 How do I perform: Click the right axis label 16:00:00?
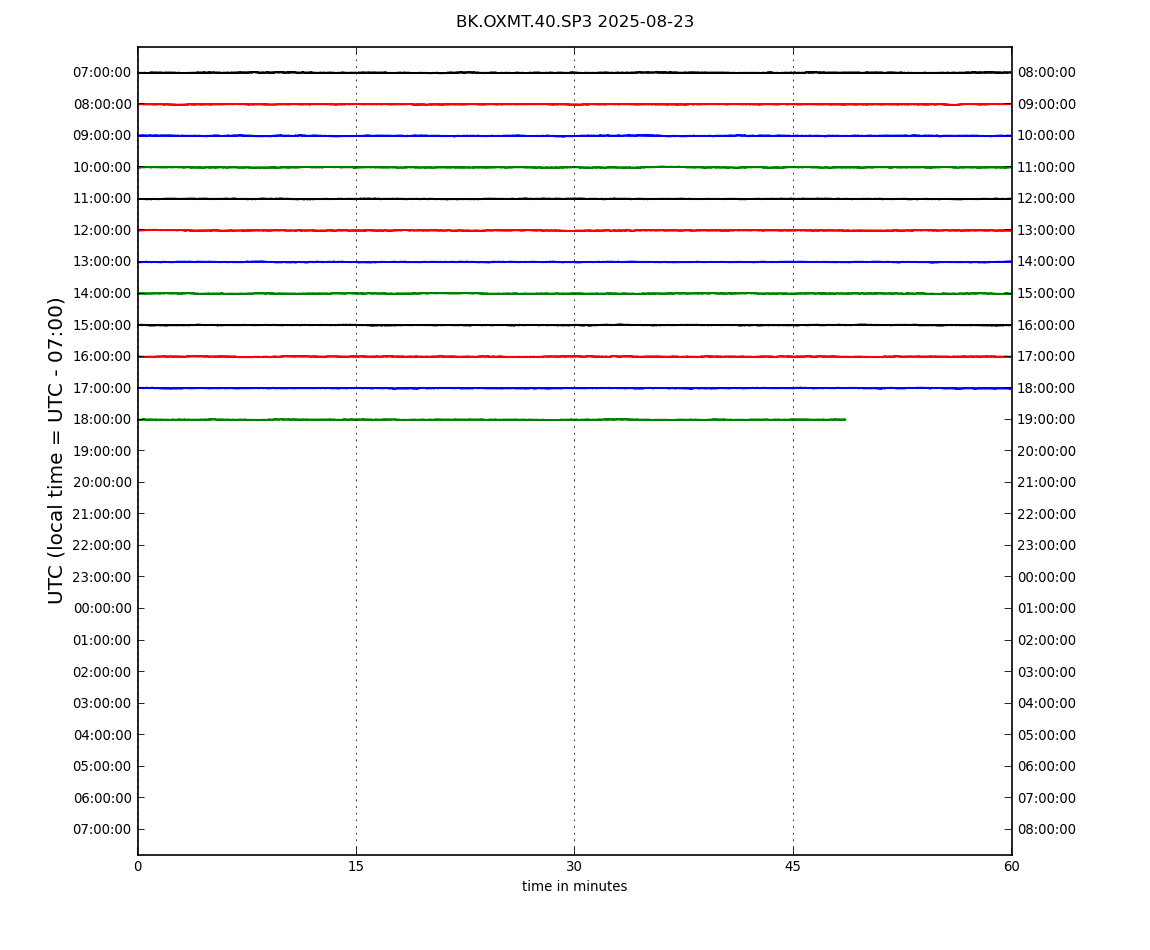pos(1047,325)
